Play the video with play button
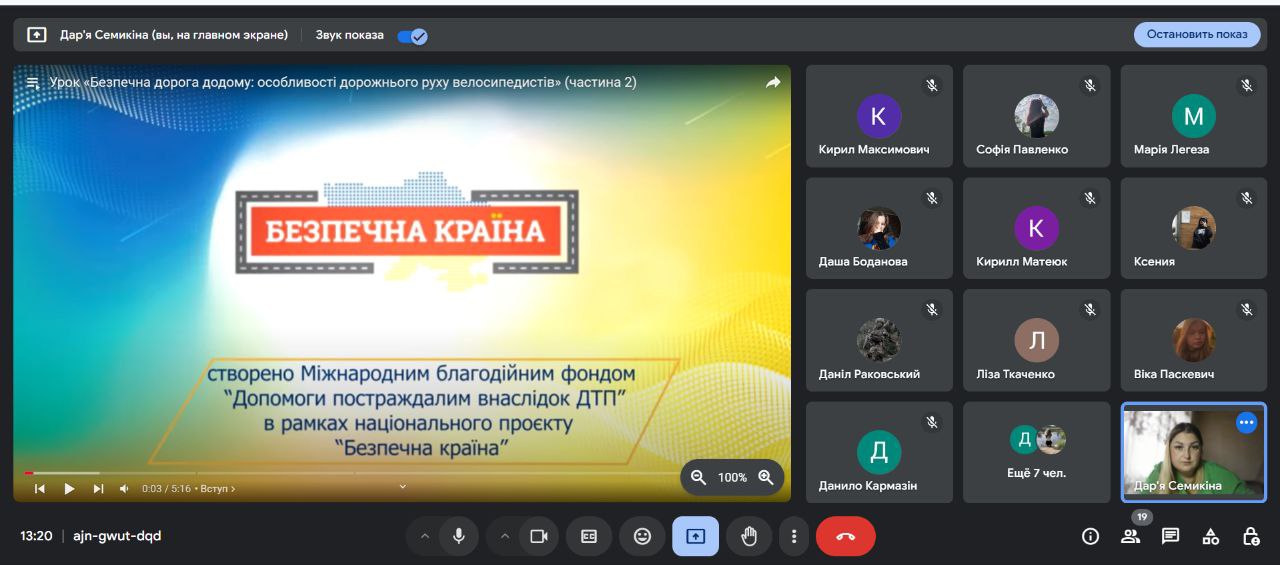 [x=69, y=488]
